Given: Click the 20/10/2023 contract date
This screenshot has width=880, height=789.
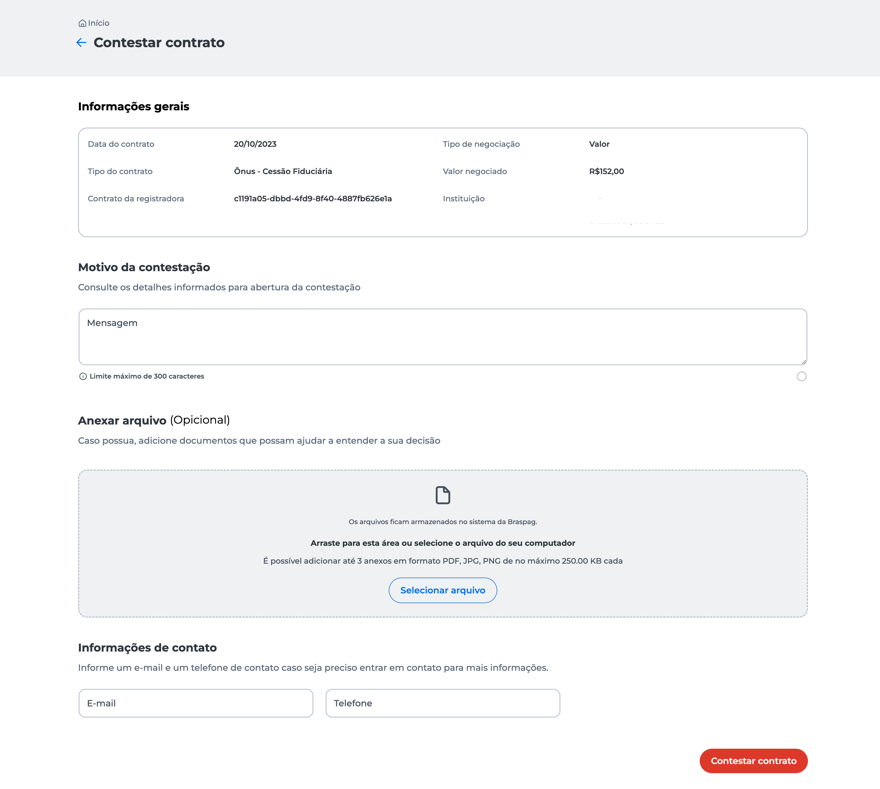Looking at the screenshot, I should click(255, 144).
